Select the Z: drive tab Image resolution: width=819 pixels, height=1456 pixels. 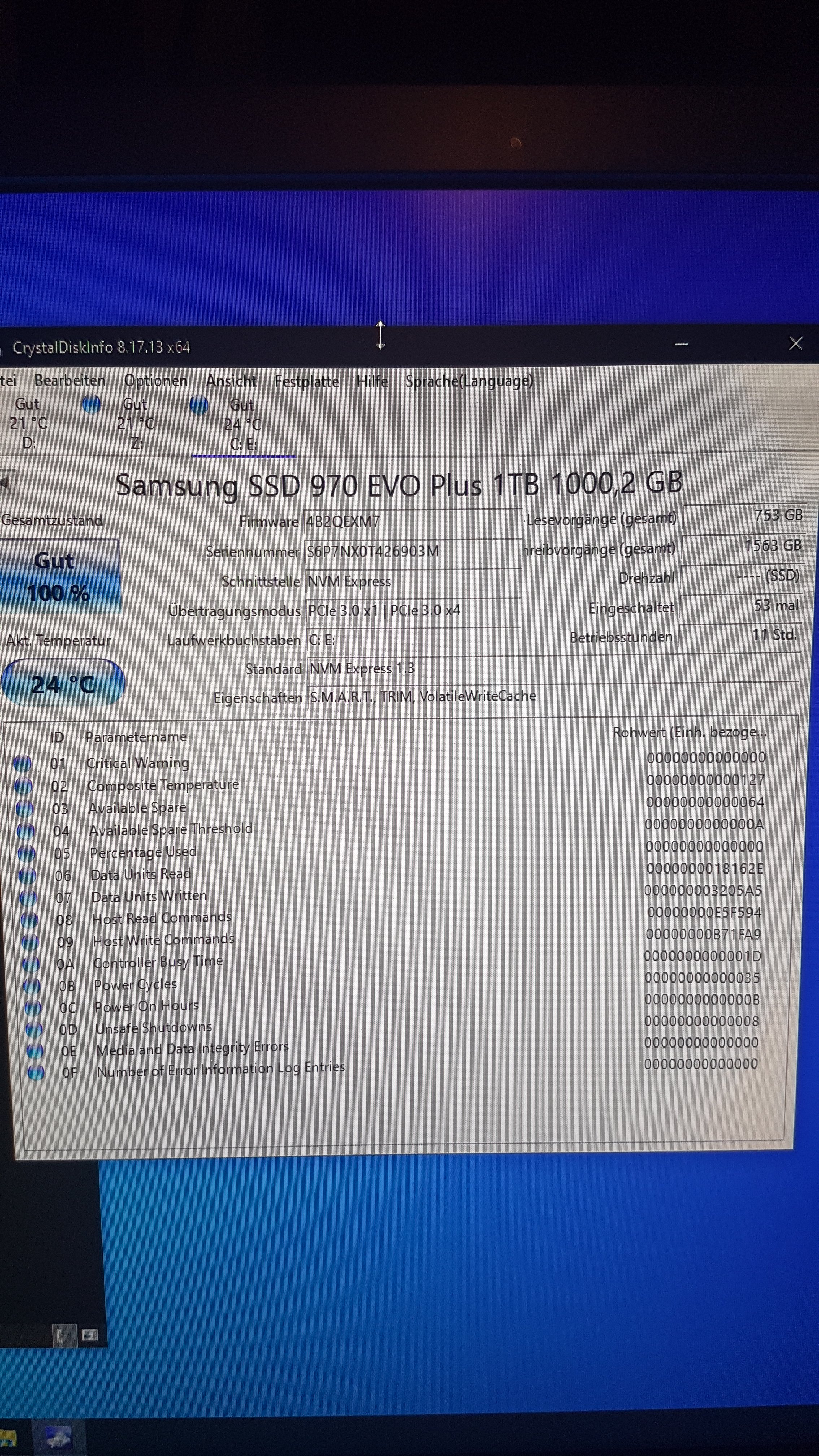(135, 424)
